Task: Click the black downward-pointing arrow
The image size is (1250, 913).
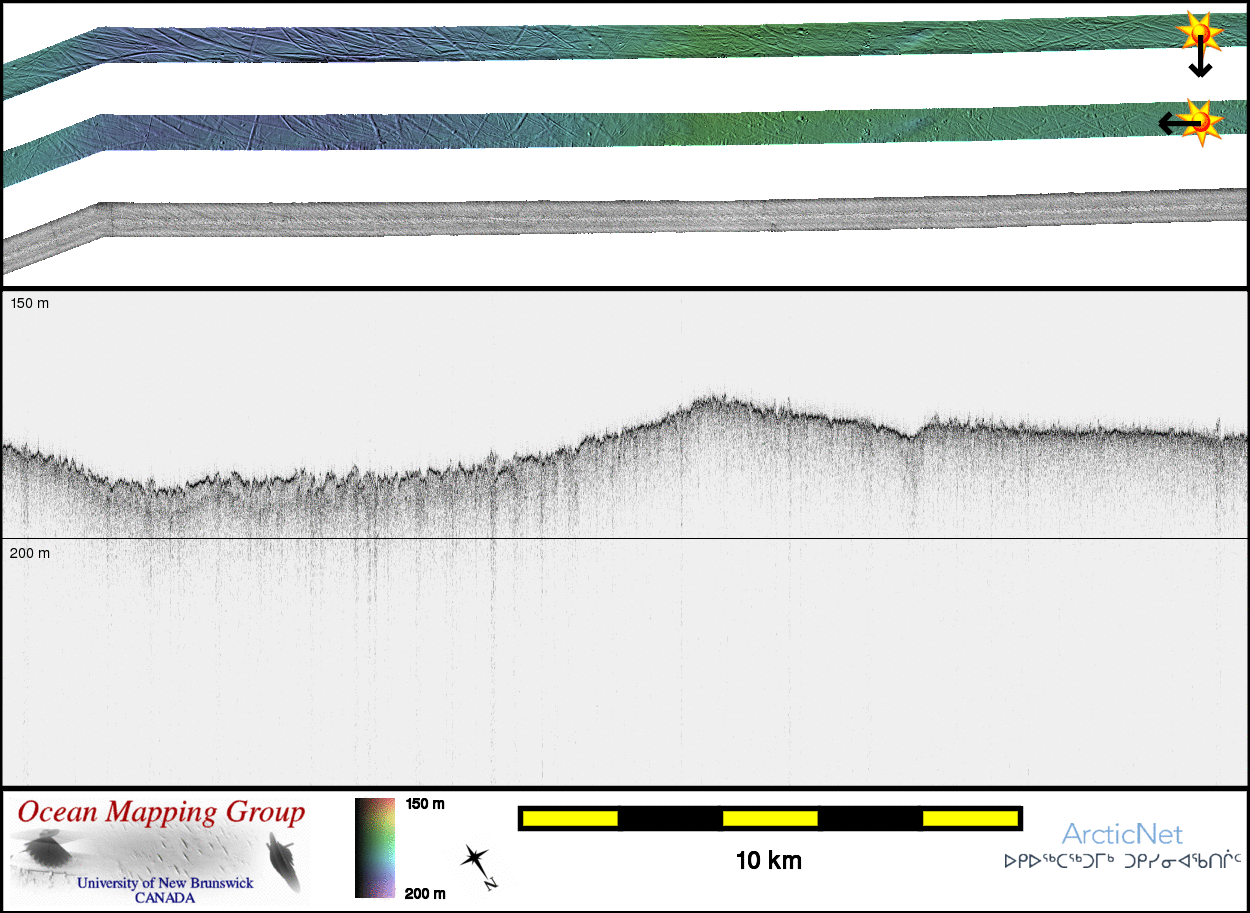Action: coord(1200,62)
